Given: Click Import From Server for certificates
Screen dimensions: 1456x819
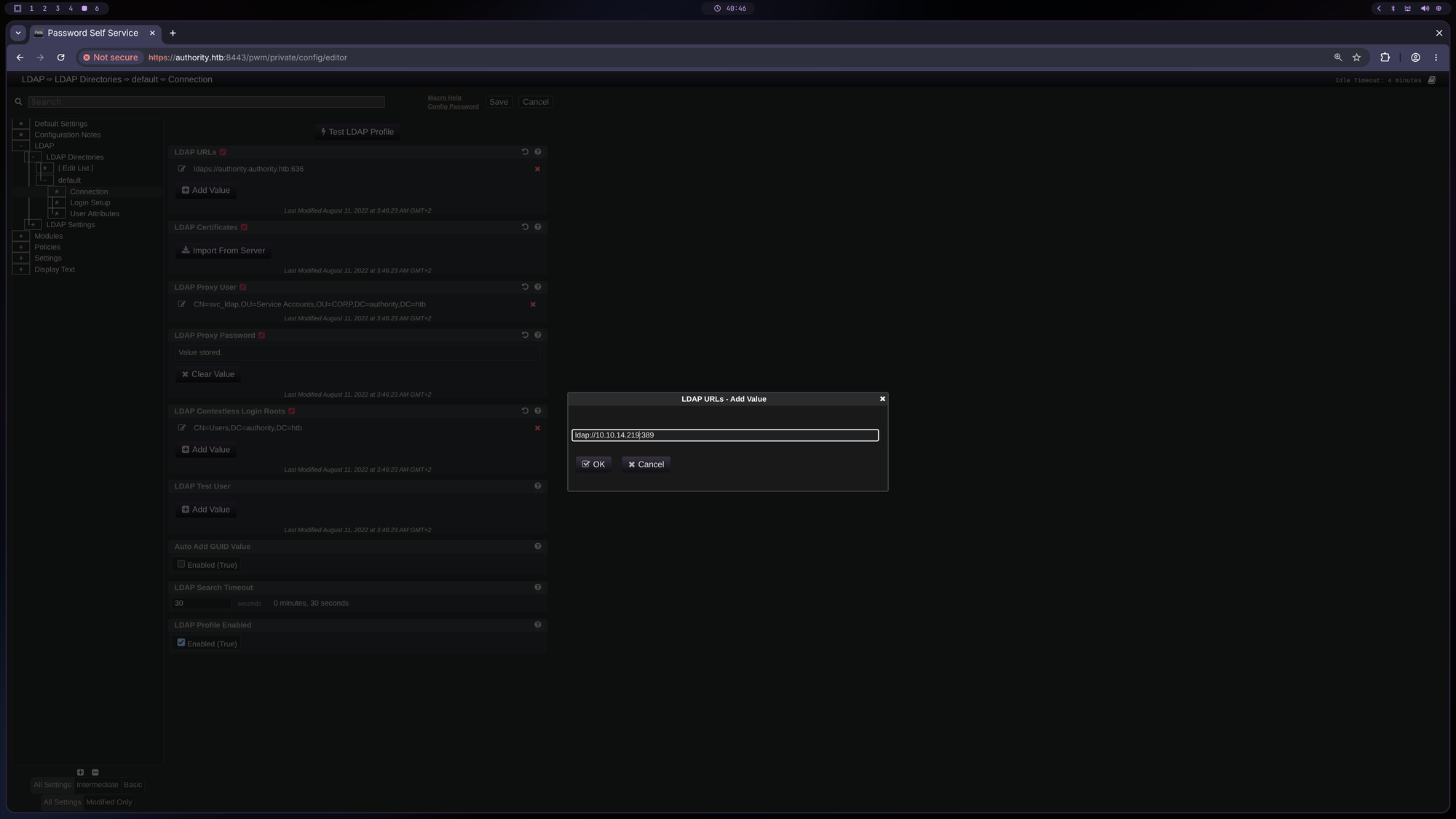Looking at the screenshot, I should tap(223, 250).
